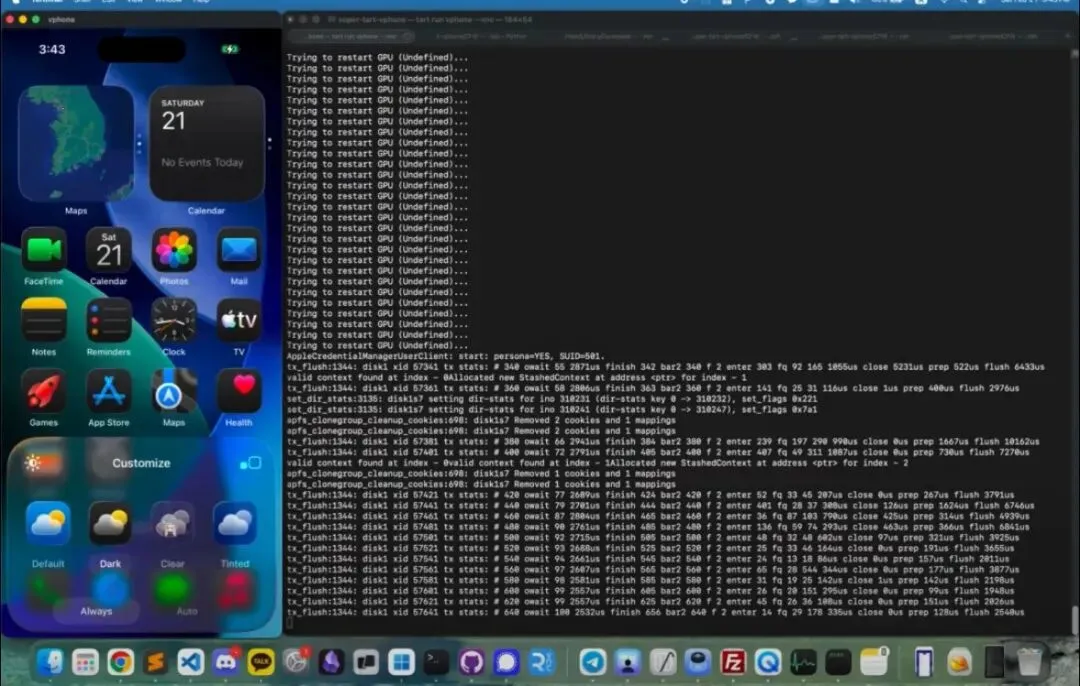Select the Dark icon style
This screenshot has height=686, width=1080.
110,523
